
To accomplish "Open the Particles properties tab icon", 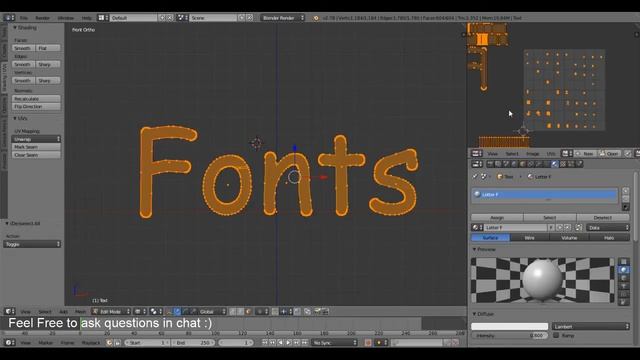I will coord(571,164).
